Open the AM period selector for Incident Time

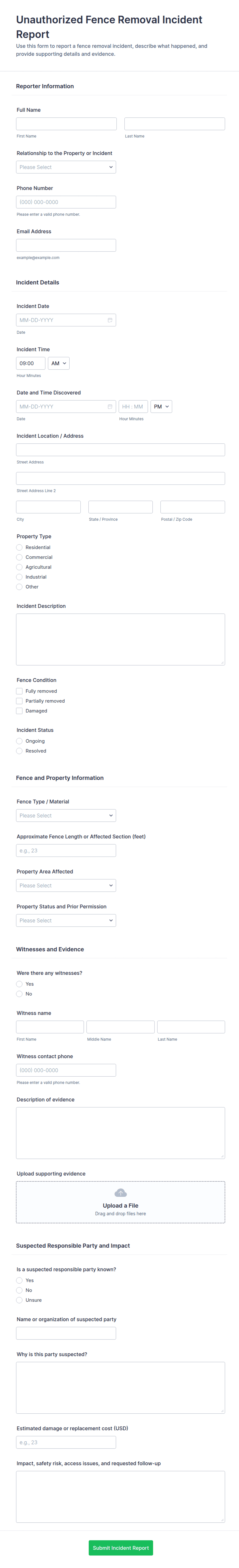pyautogui.click(x=59, y=363)
